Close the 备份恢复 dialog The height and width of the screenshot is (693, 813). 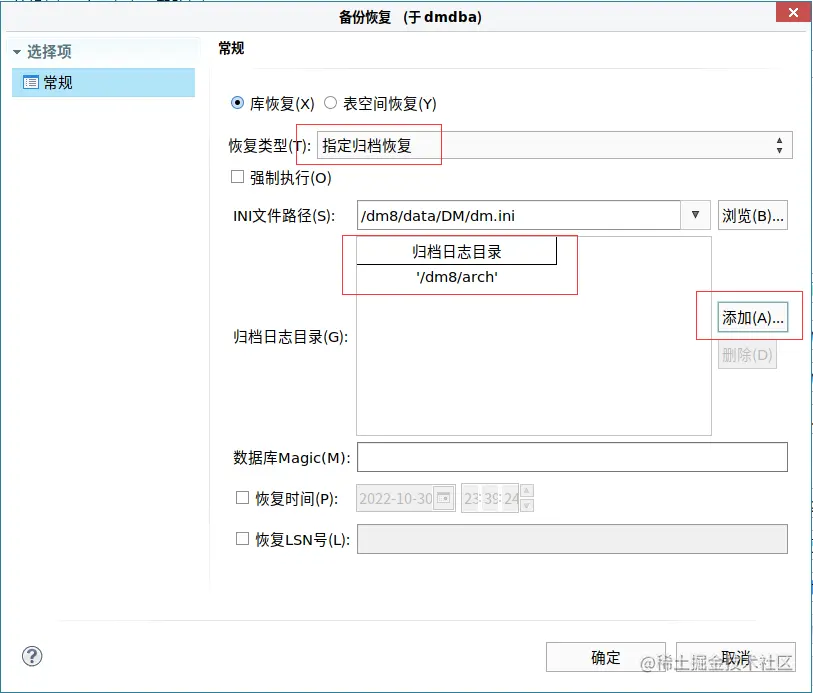point(794,12)
